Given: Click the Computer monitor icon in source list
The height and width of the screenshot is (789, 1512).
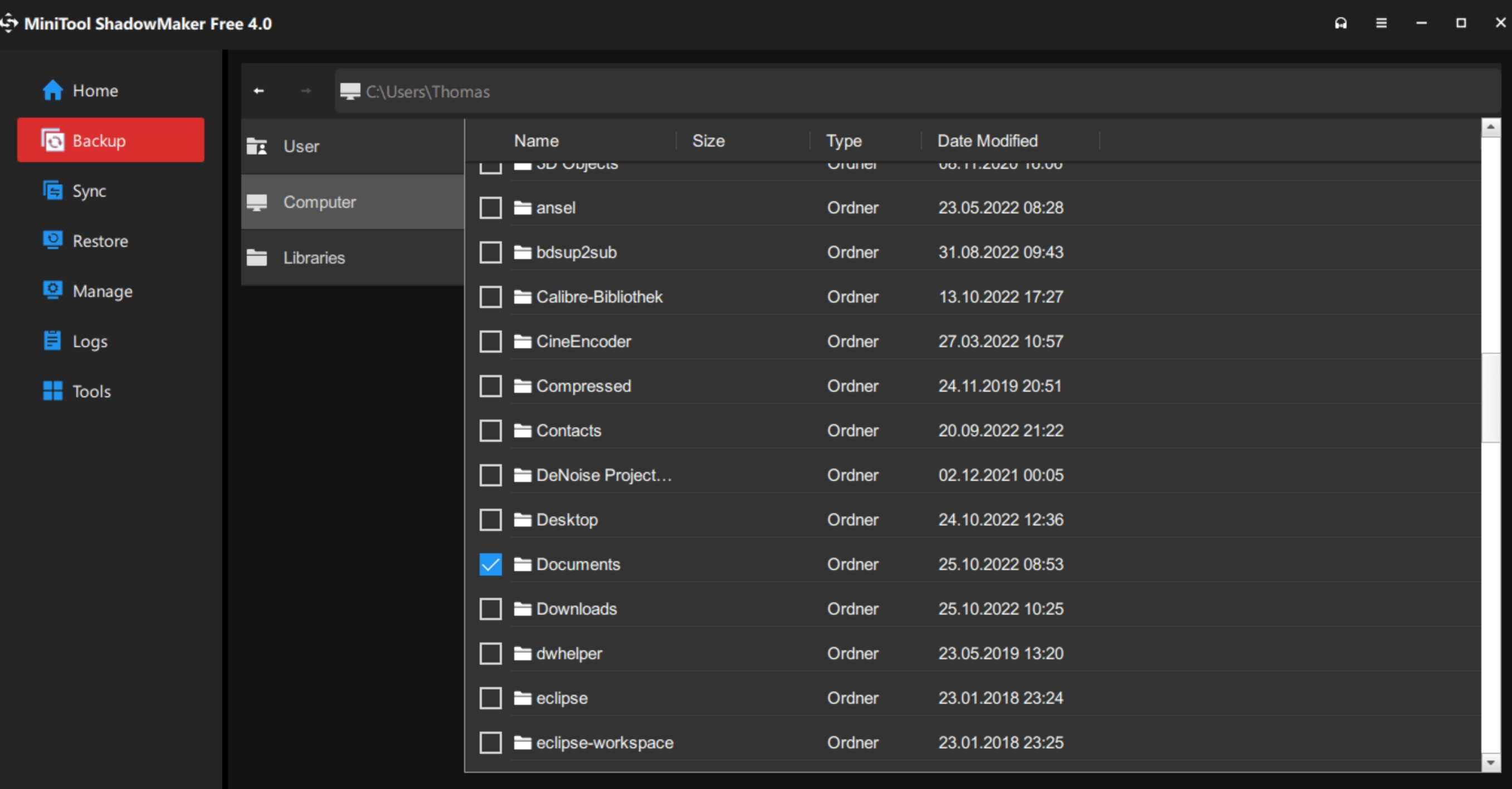Looking at the screenshot, I should tap(256, 202).
